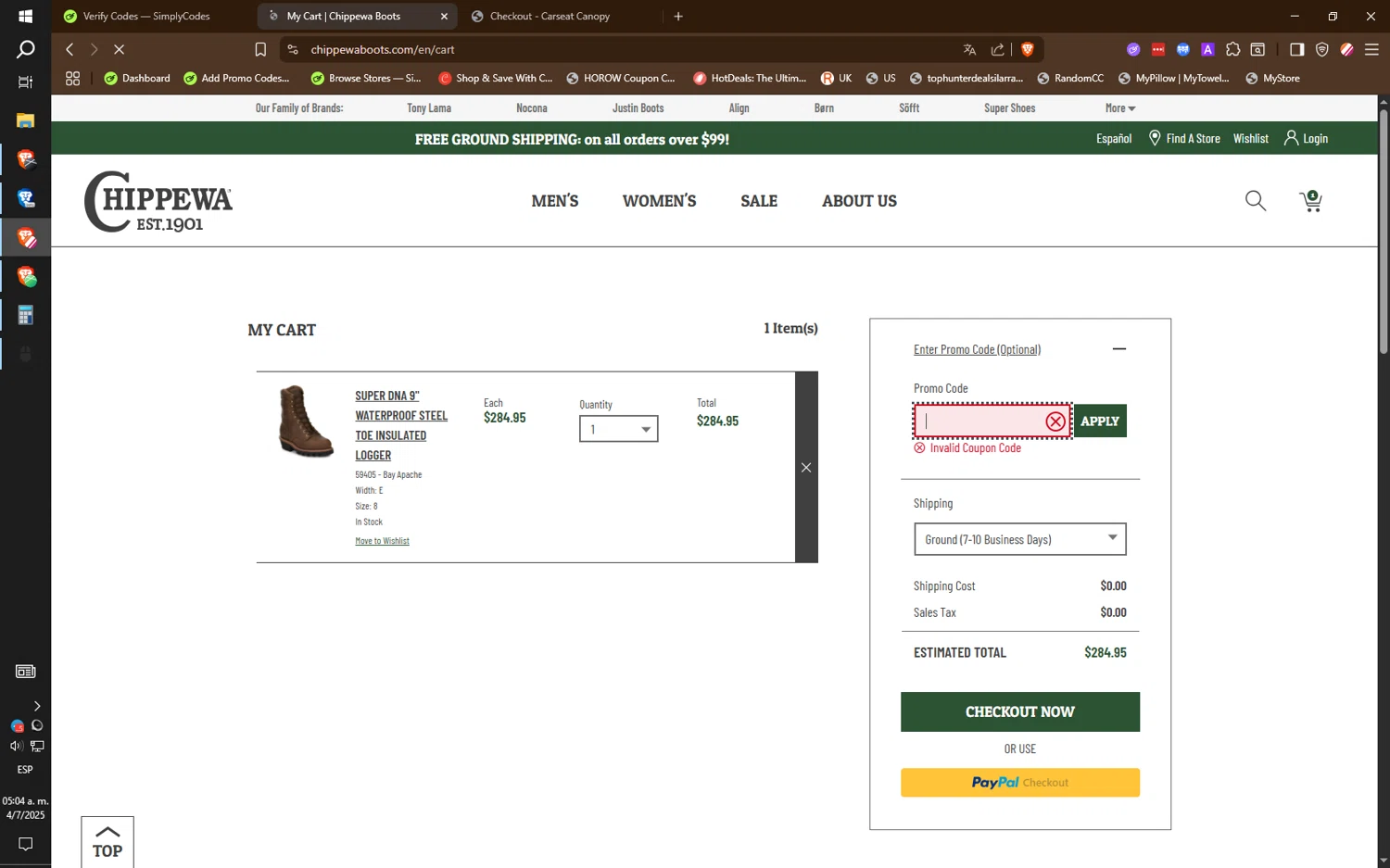Viewport: 1390px width, 868px height.
Task: Open the Dashboard bookmark
Action: pyautogui.click(x=137, y=79)
